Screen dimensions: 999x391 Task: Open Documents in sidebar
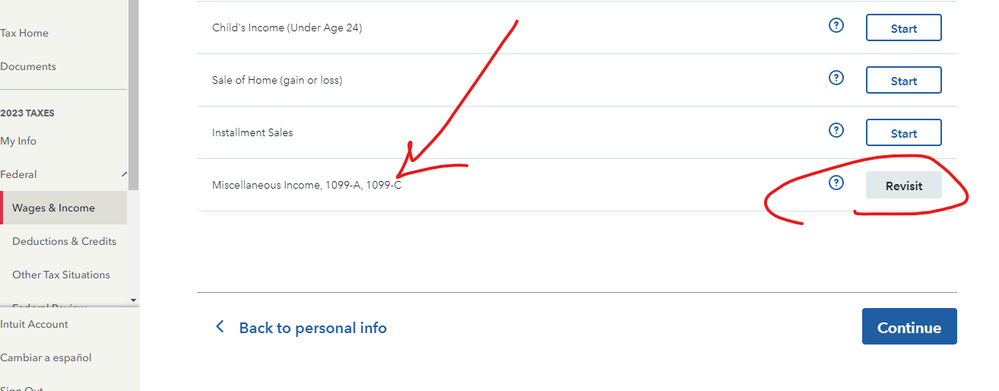click(x=28, y=66)
